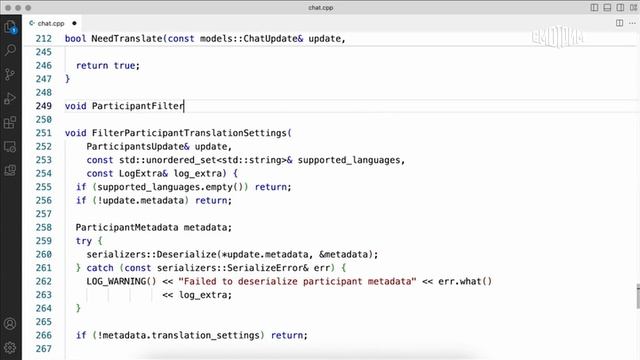
Task: Customize layout icon in title bar
Action: pos(633,8)
